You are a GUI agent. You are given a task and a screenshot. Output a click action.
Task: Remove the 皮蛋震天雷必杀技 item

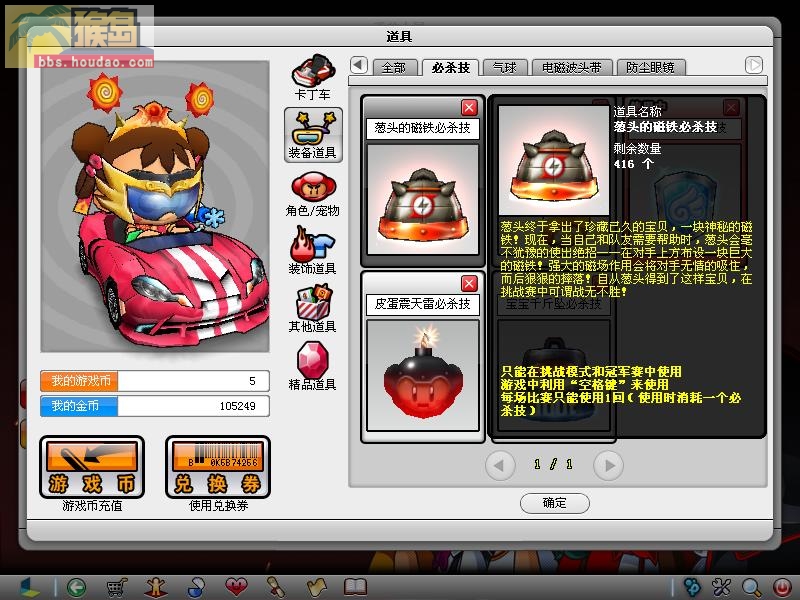click(469, 283)
